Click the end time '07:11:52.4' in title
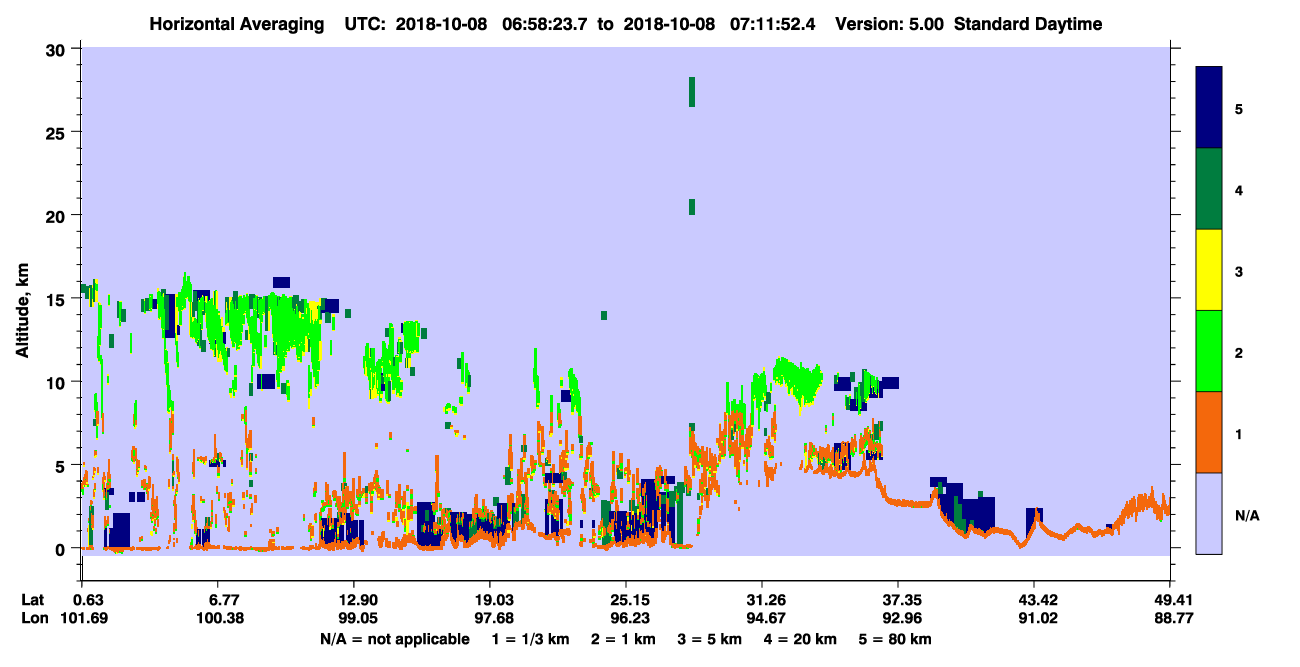 pos(775,24)
